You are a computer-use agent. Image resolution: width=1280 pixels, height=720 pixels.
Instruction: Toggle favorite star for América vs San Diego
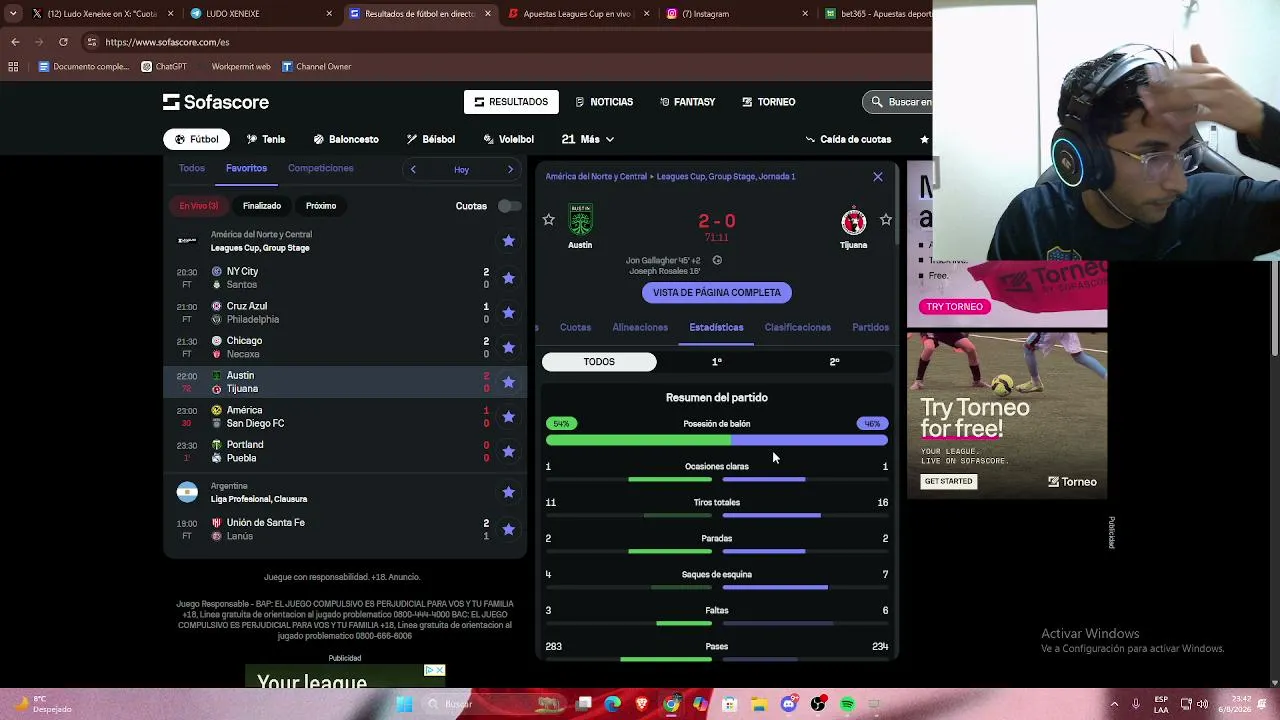(x=508, y=417)
